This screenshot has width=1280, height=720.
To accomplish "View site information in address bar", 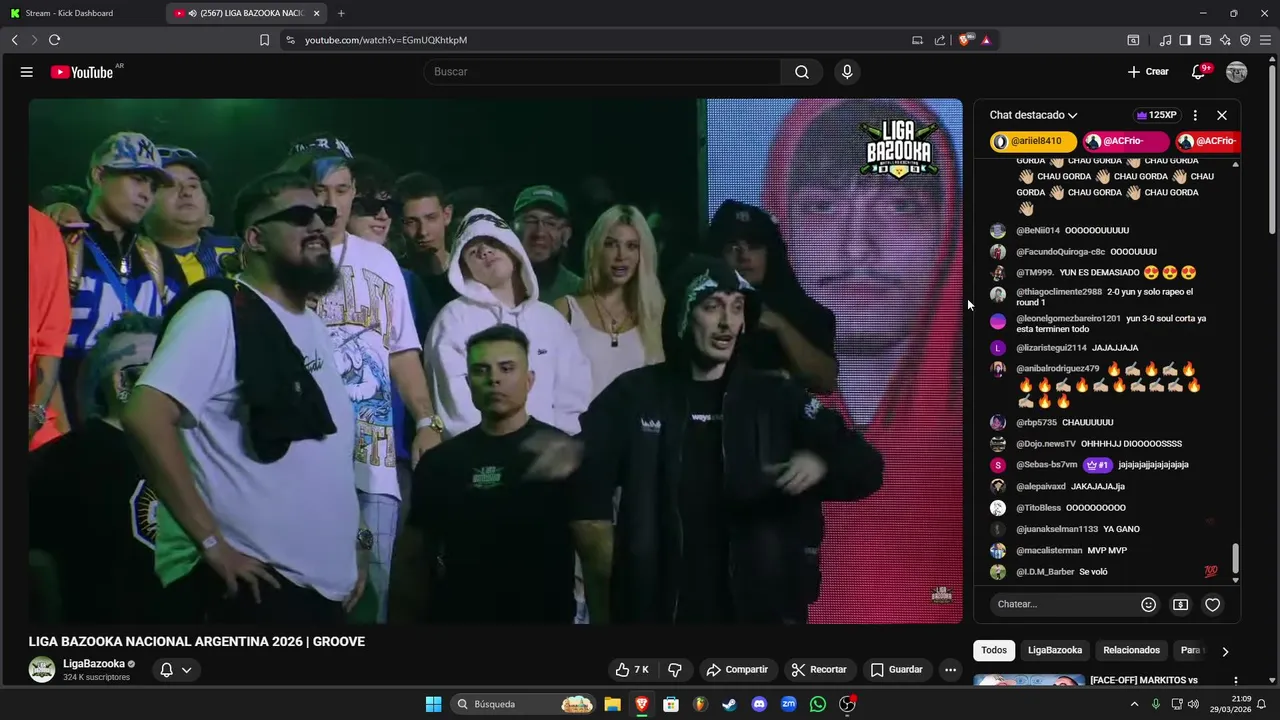I will click(x=290, y=40).
